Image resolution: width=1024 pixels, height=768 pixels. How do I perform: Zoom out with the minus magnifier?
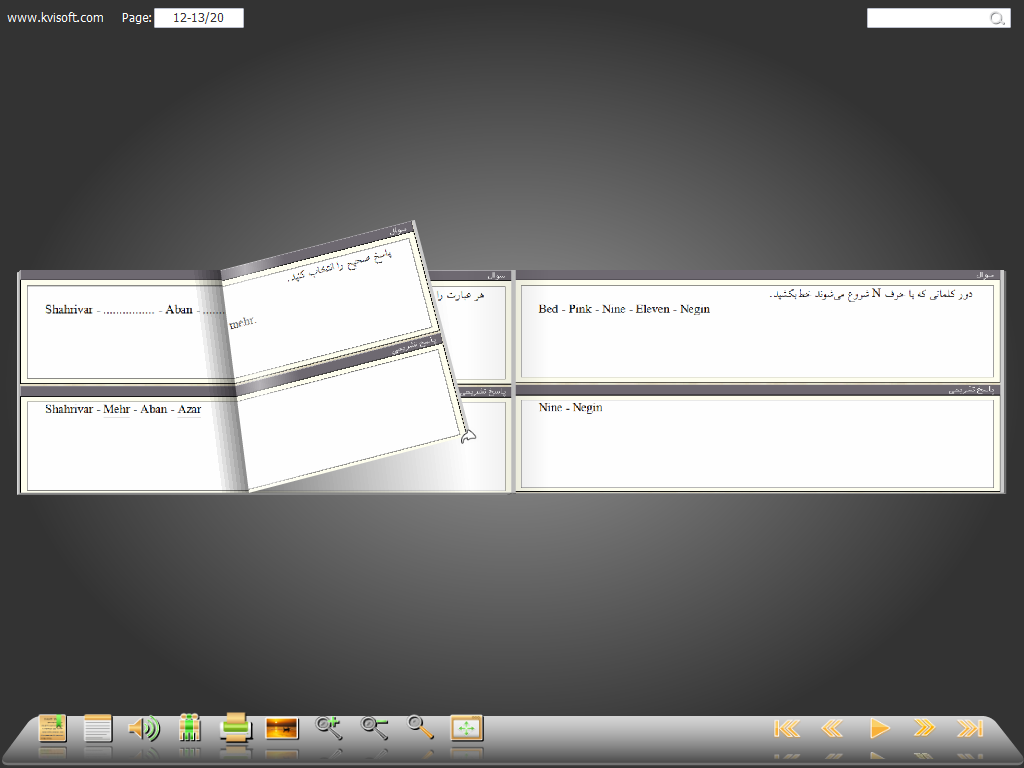(375, 728)
